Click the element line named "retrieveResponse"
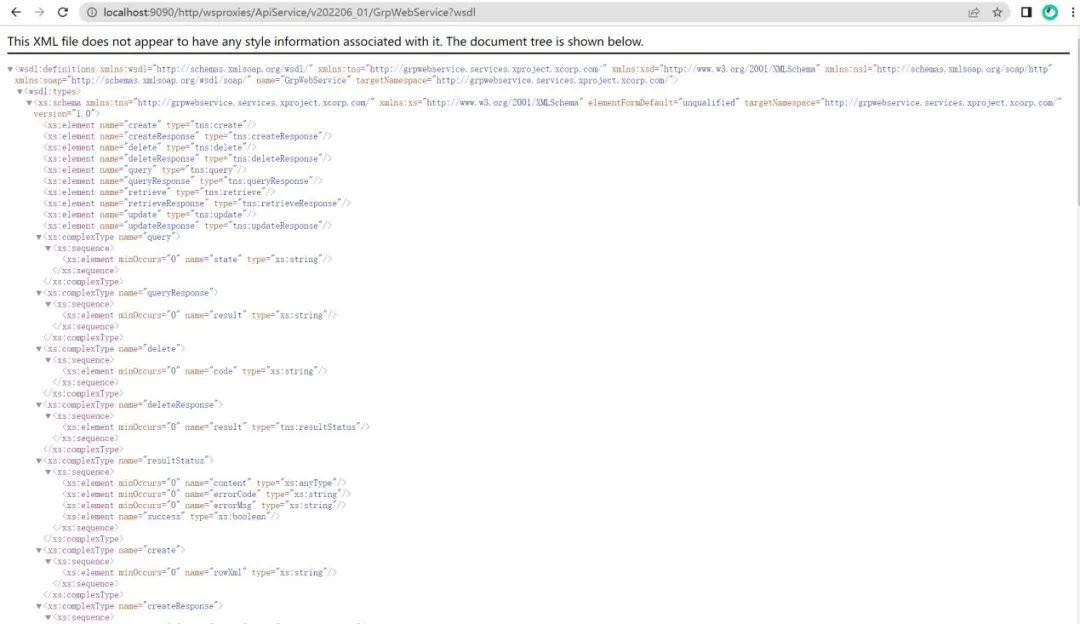Viewport: 1080px width, 624px height. [197, 203]
